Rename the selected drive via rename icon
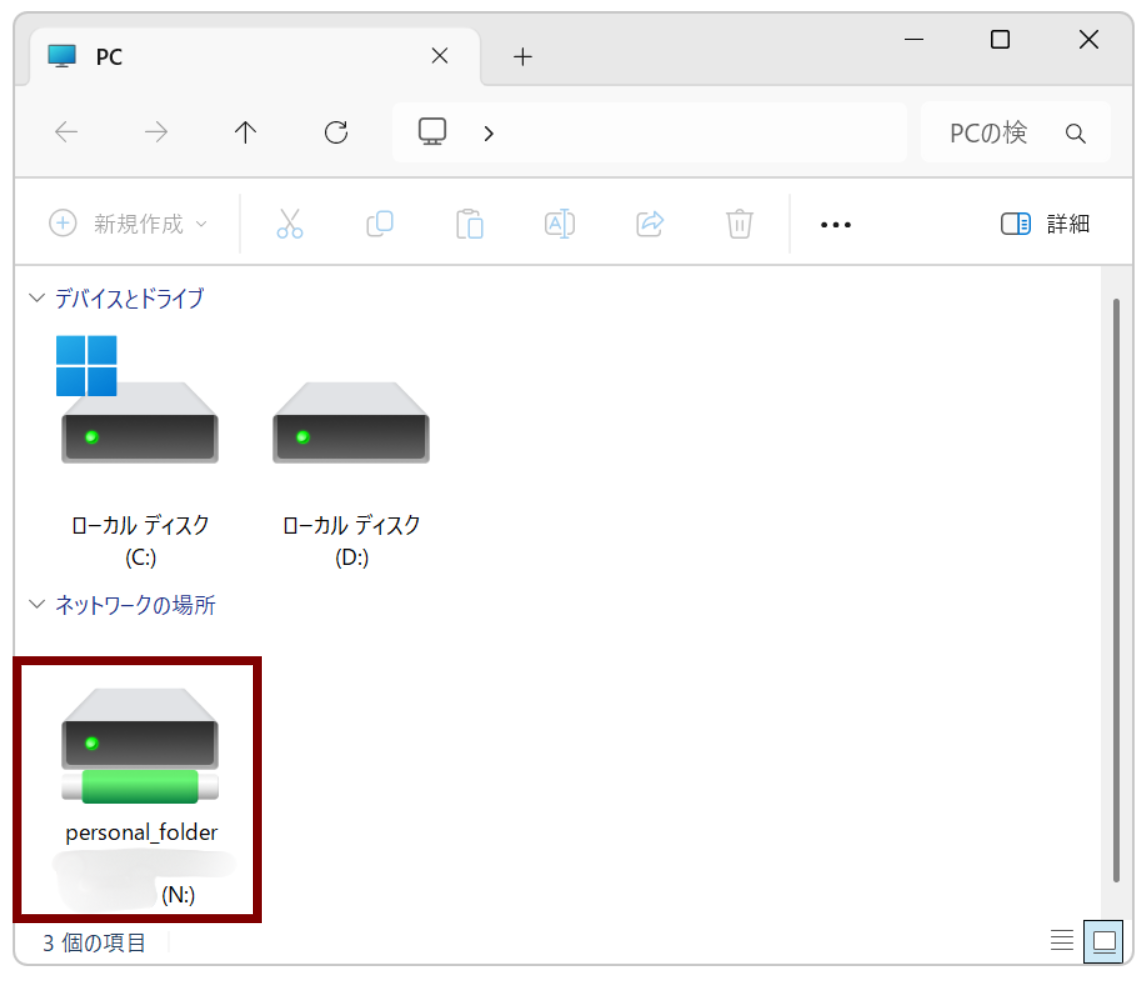The image size is (1144, 982). [560, 224]
